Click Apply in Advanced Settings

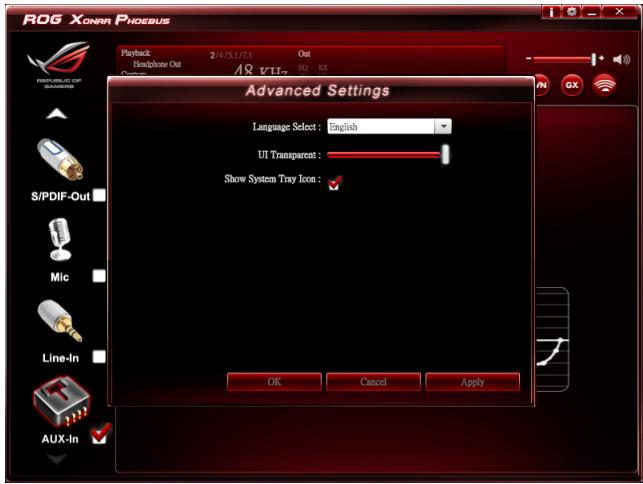pyautogui.click(x=472, y=382)
